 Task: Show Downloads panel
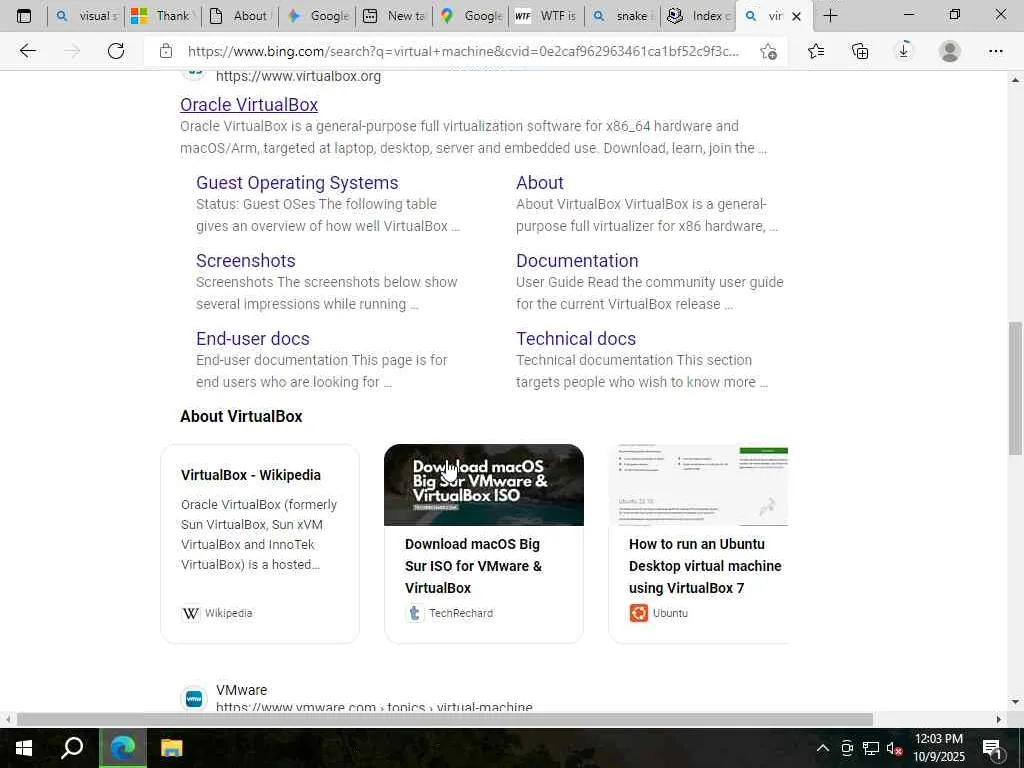tap(904, 51)
